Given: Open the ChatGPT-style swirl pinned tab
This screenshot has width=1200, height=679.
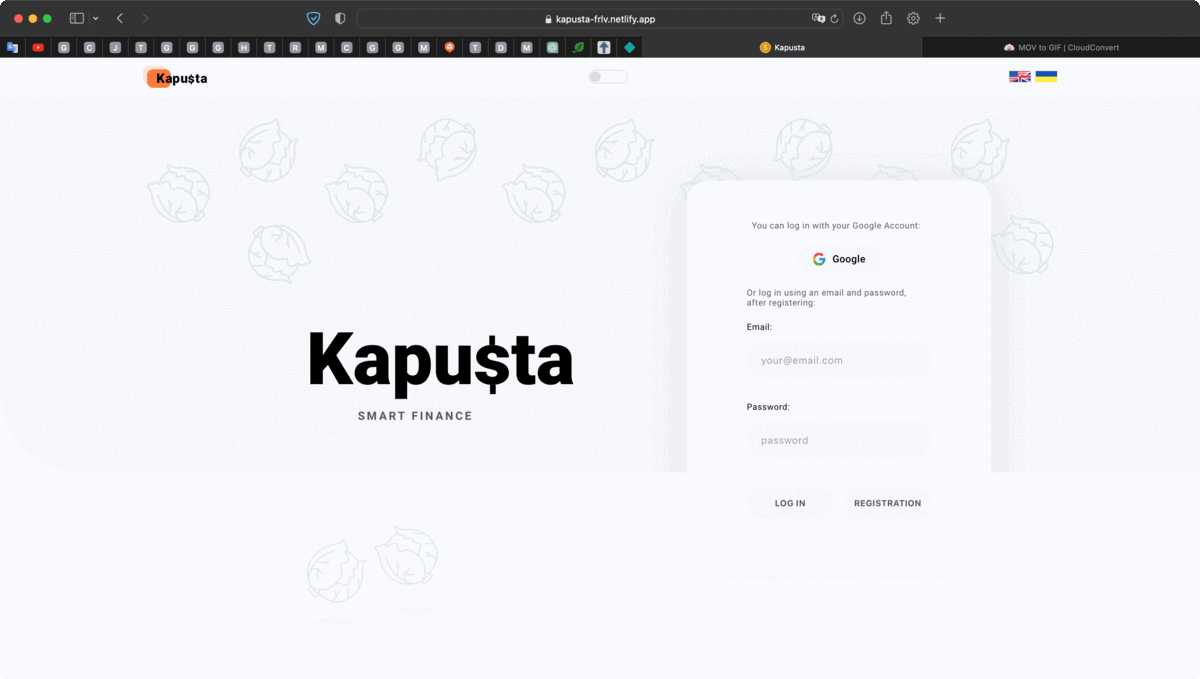Looking at the screenshot, I should click(x=553, y=47).
